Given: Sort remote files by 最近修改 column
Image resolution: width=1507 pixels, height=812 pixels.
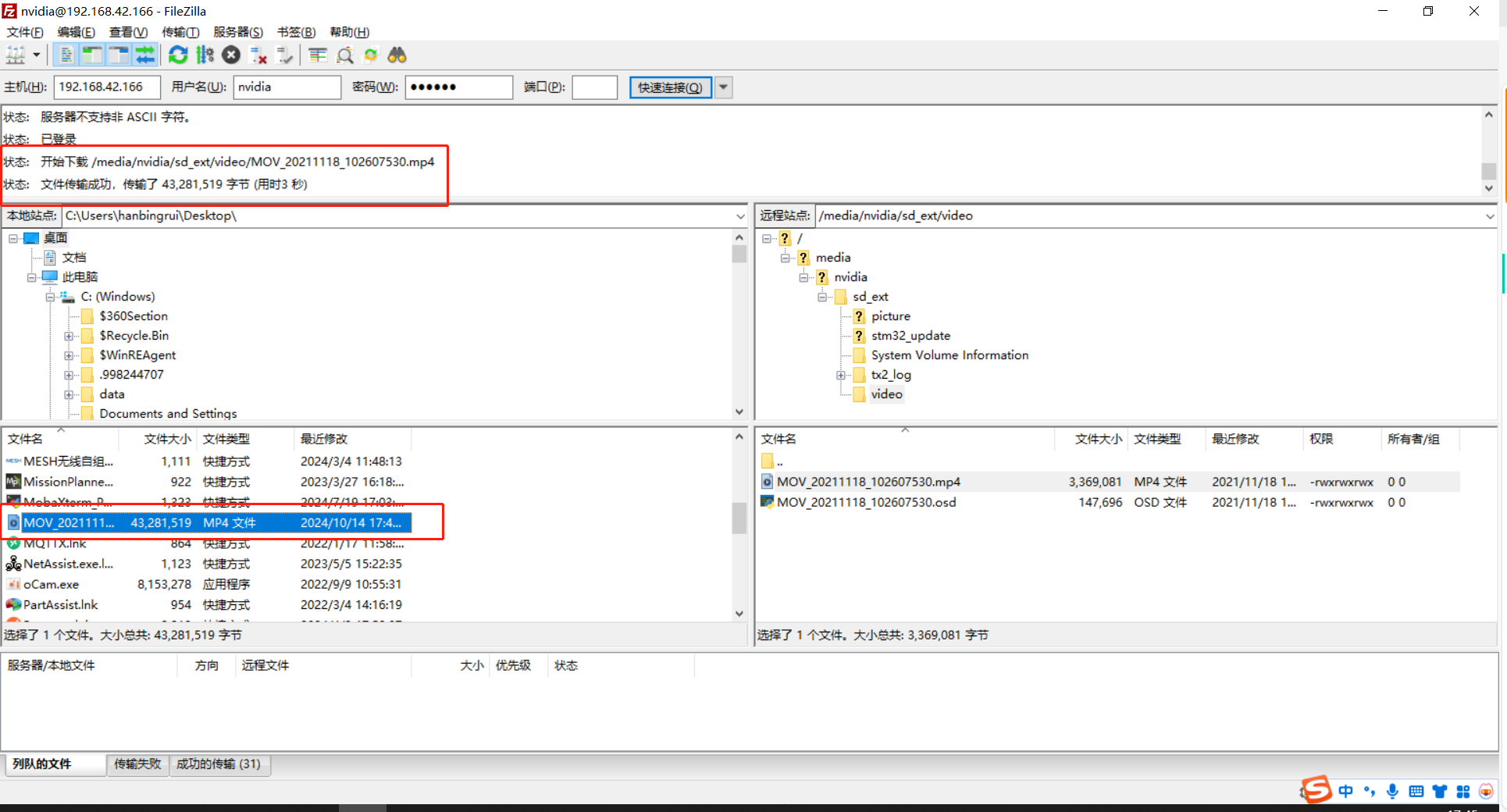Looking at the screenshot, I should pyautogui.click(x=1254, y=439).
